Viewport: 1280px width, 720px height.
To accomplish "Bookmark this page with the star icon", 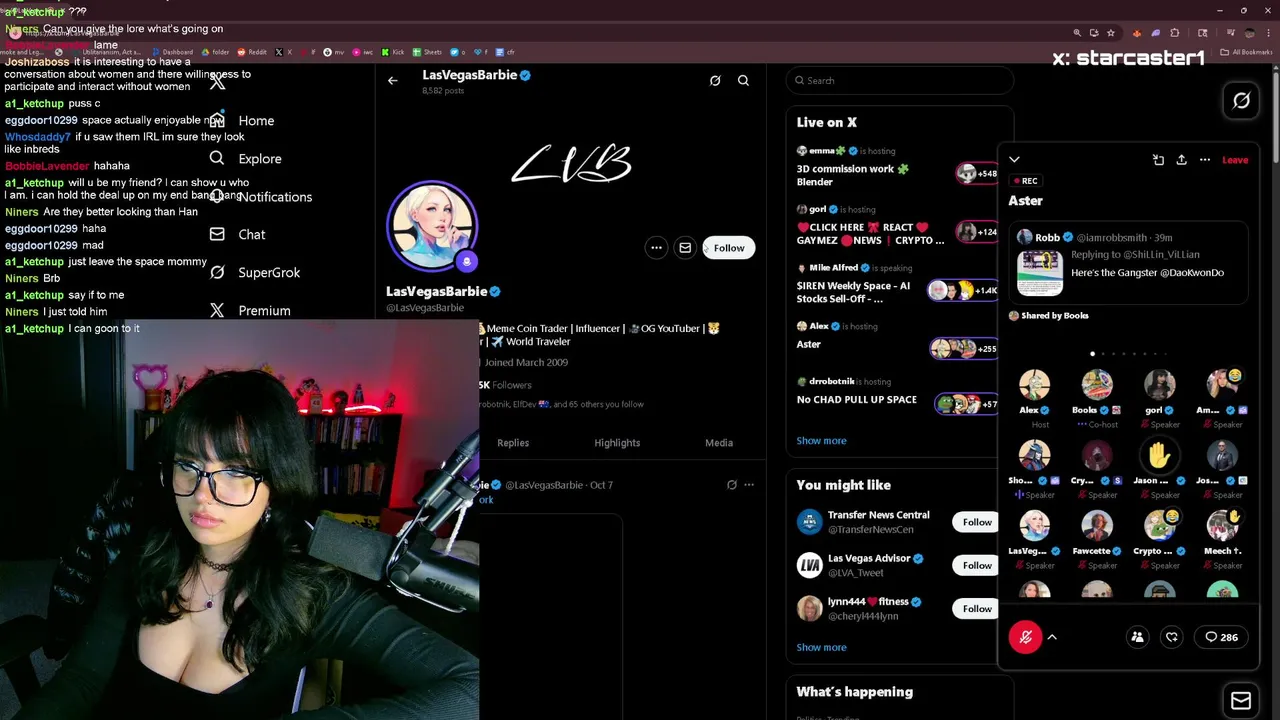I will pyautogui.click(x=1111, y=33).
